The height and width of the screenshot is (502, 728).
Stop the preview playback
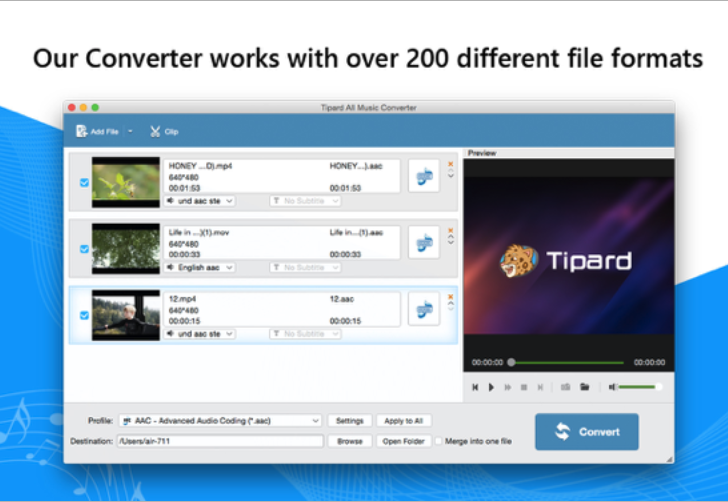(524, 387)
